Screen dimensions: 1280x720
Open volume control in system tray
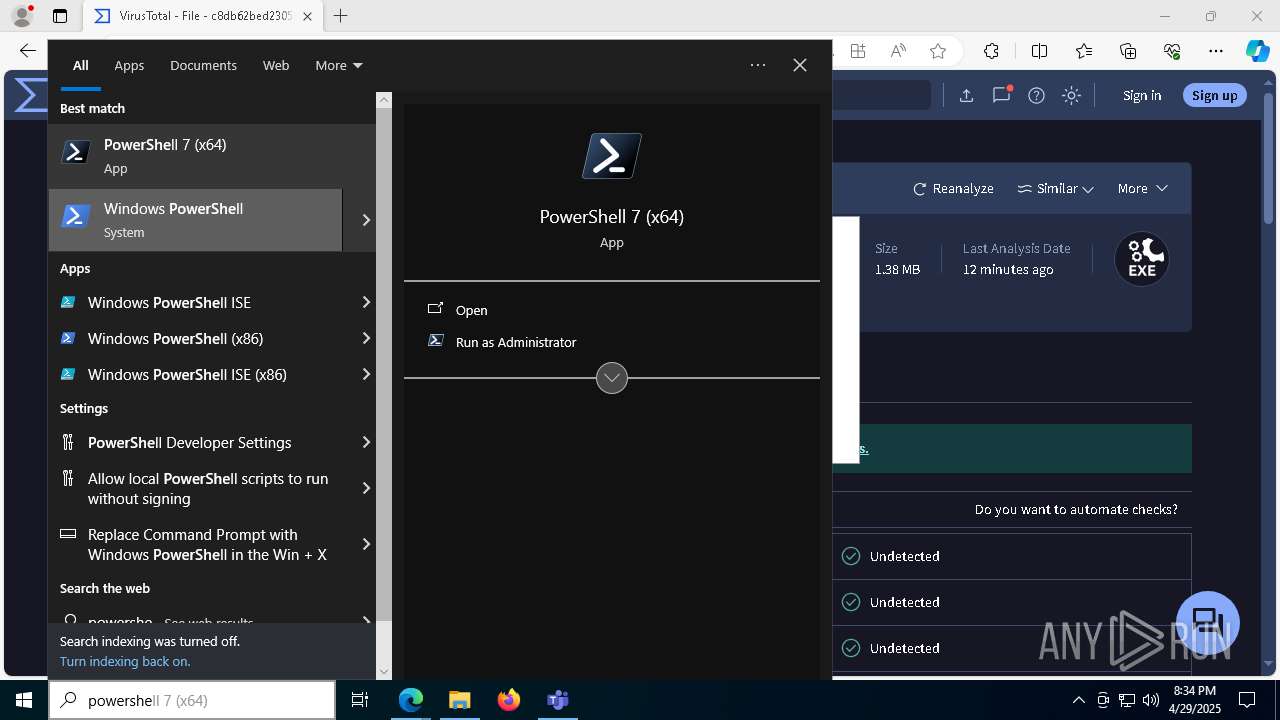1150,700
